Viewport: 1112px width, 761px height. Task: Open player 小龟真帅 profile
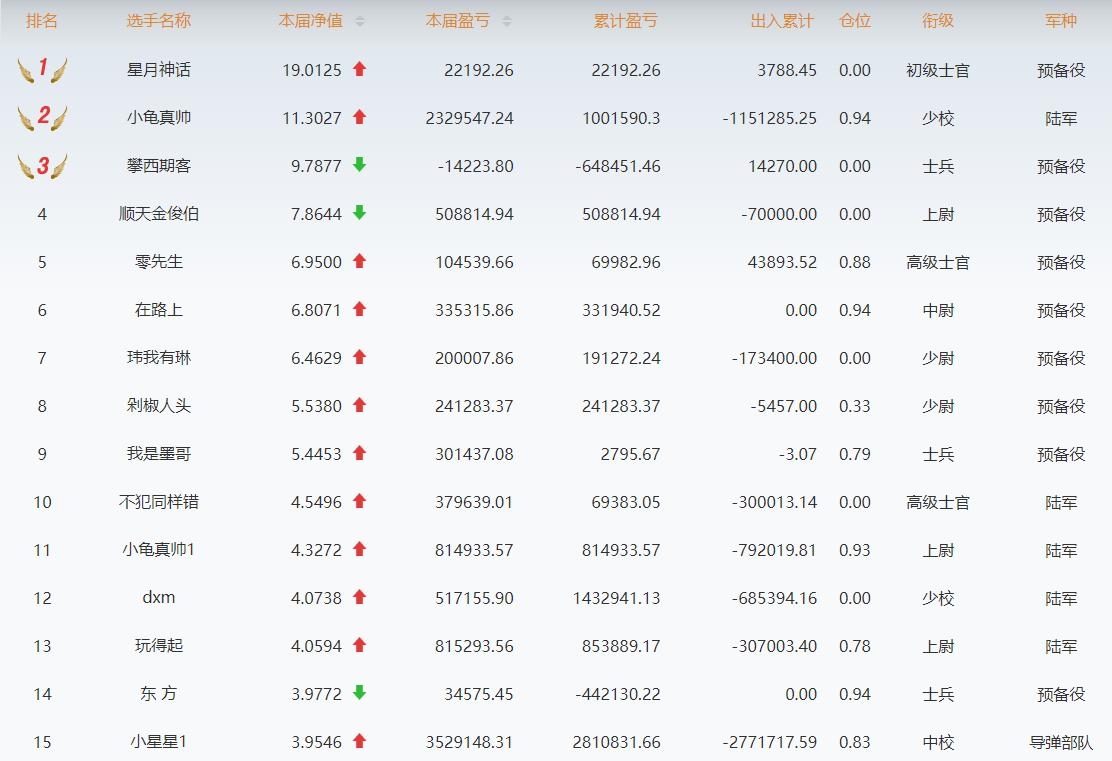coord(158,118)
